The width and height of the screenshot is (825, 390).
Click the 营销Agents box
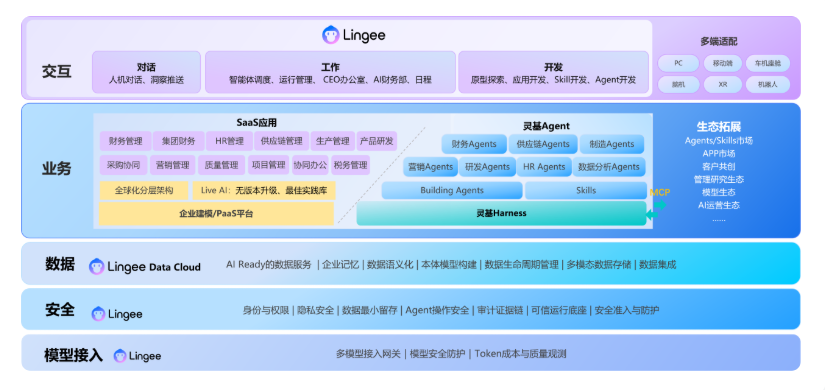(430, 167)
